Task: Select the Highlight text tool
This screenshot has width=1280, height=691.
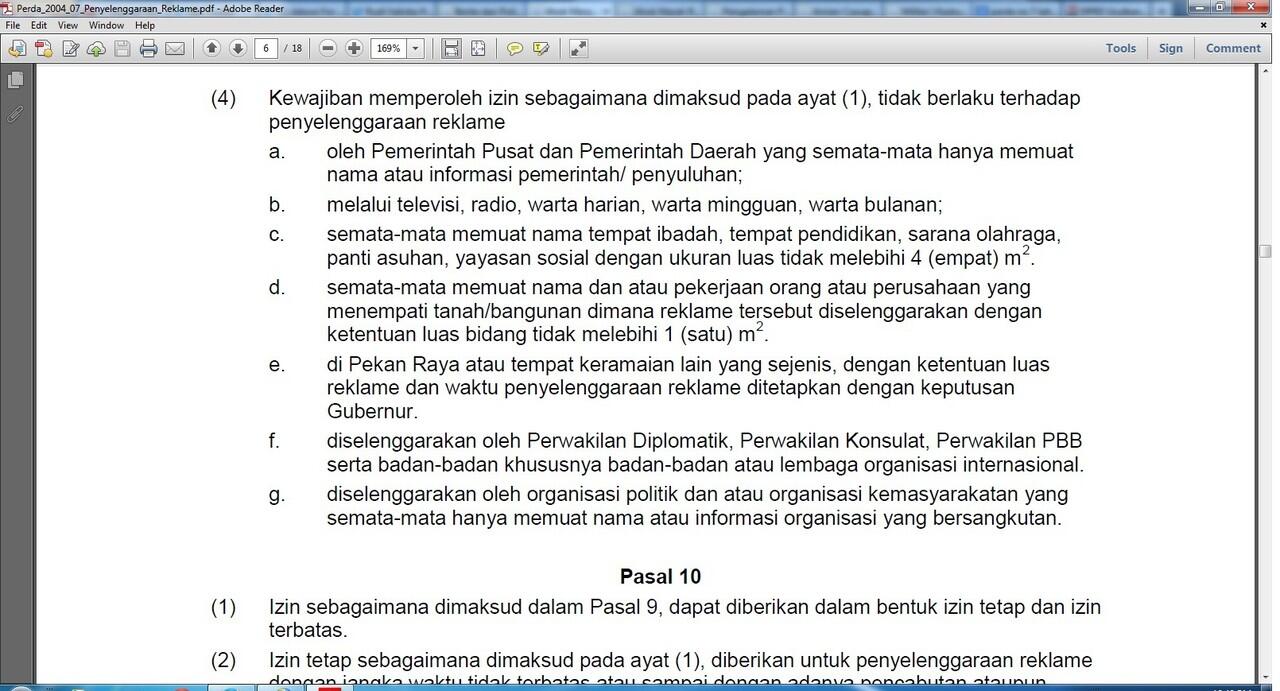Action: click(541, 48)
